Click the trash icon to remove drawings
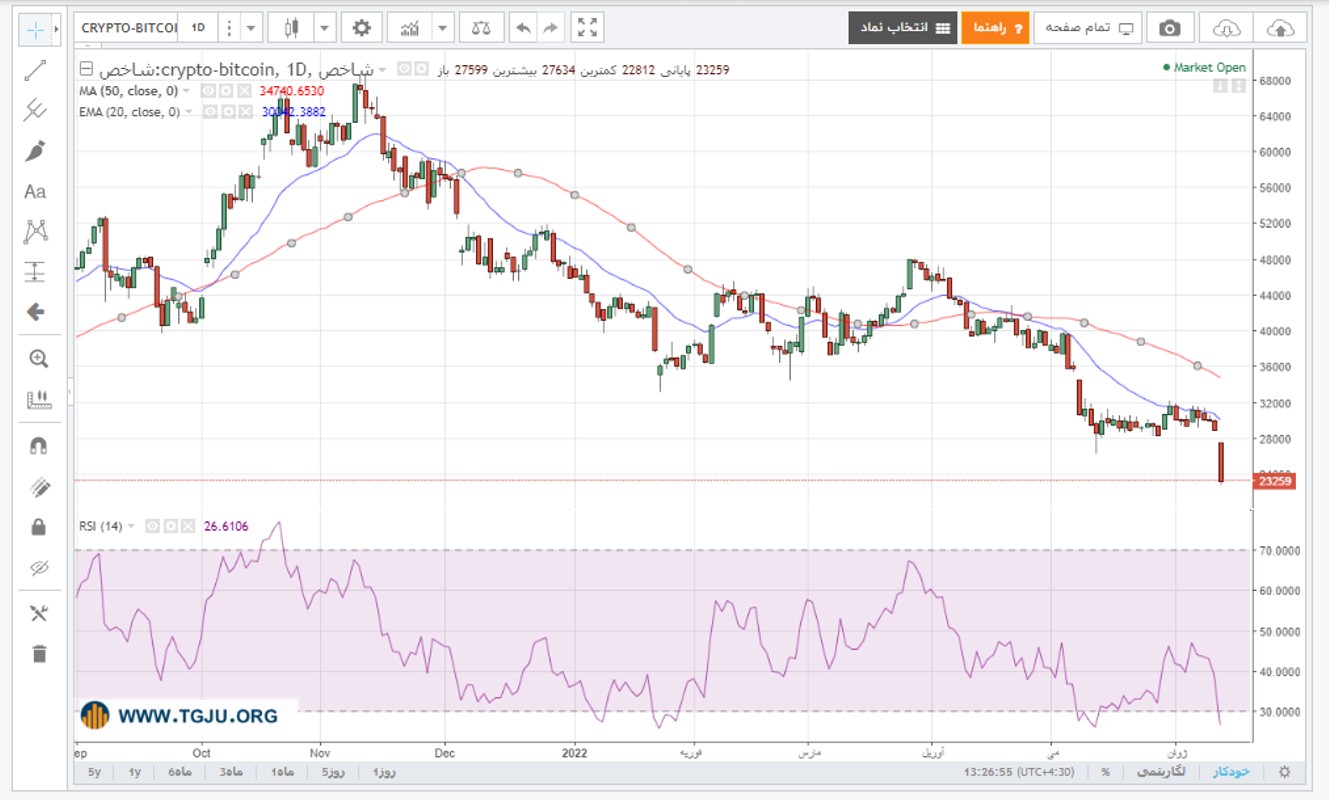1329x800 pixels. click(x=38, y=654)
